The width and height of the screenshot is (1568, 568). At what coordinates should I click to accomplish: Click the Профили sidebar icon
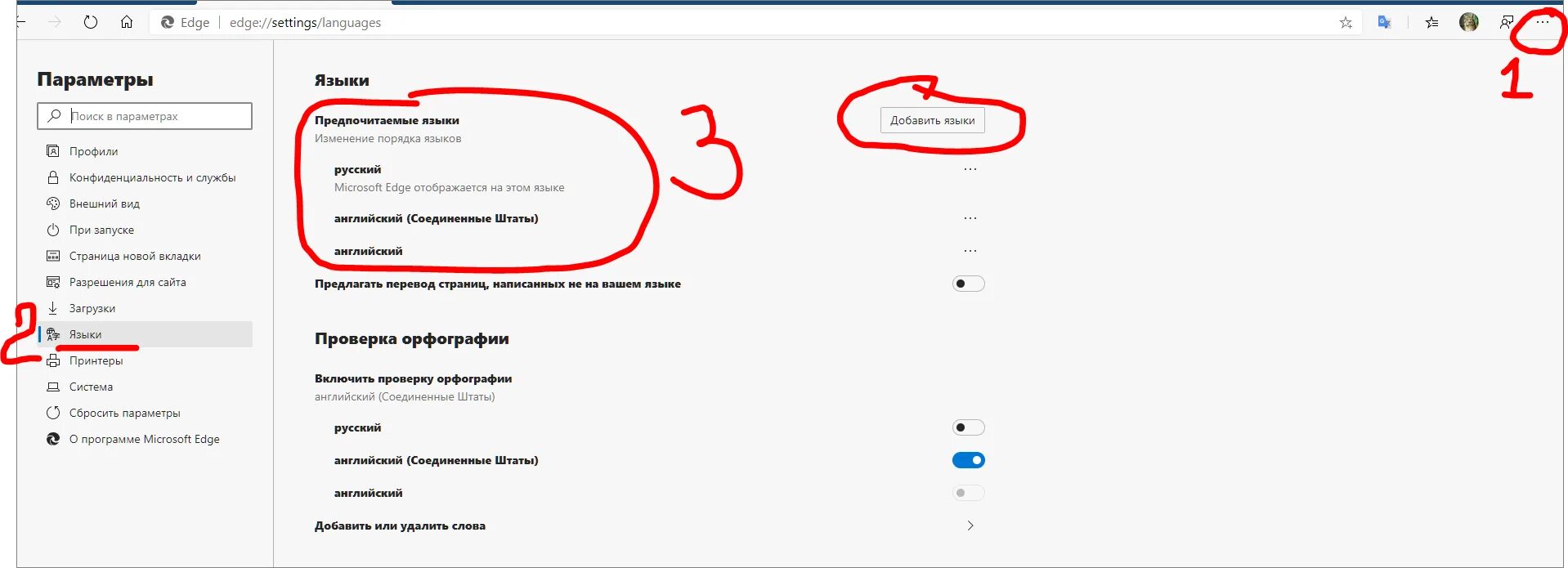pos(53,151)
